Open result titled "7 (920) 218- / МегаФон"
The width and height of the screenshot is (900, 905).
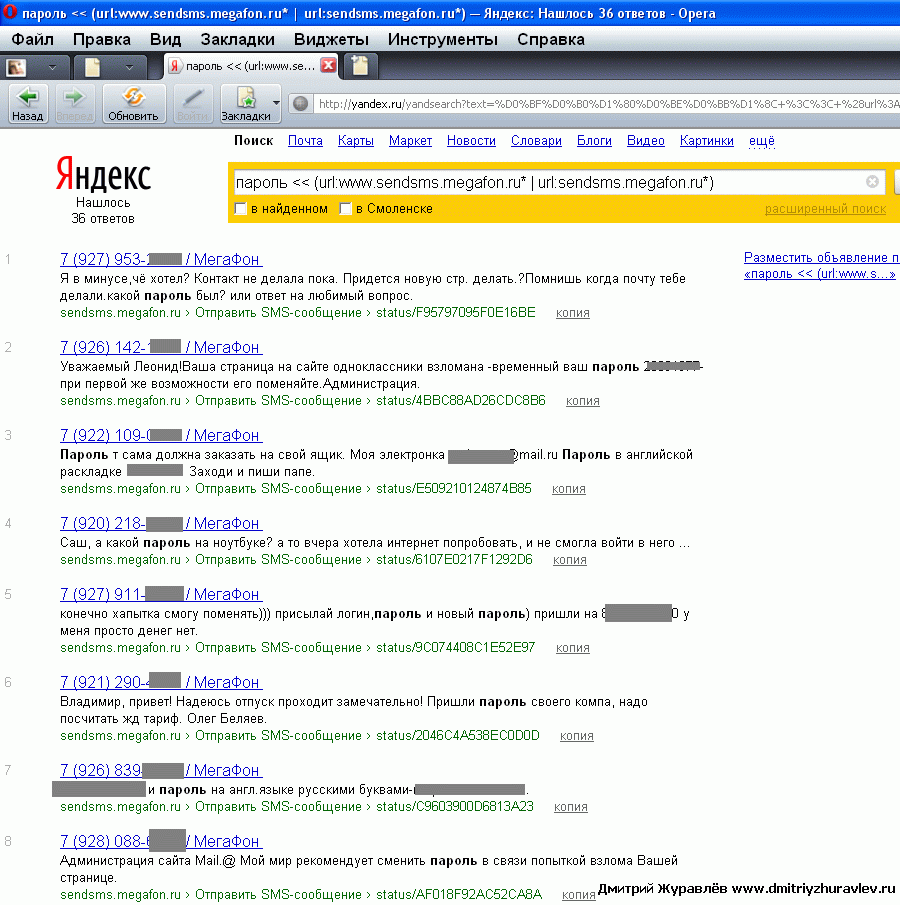click(161, 523)
